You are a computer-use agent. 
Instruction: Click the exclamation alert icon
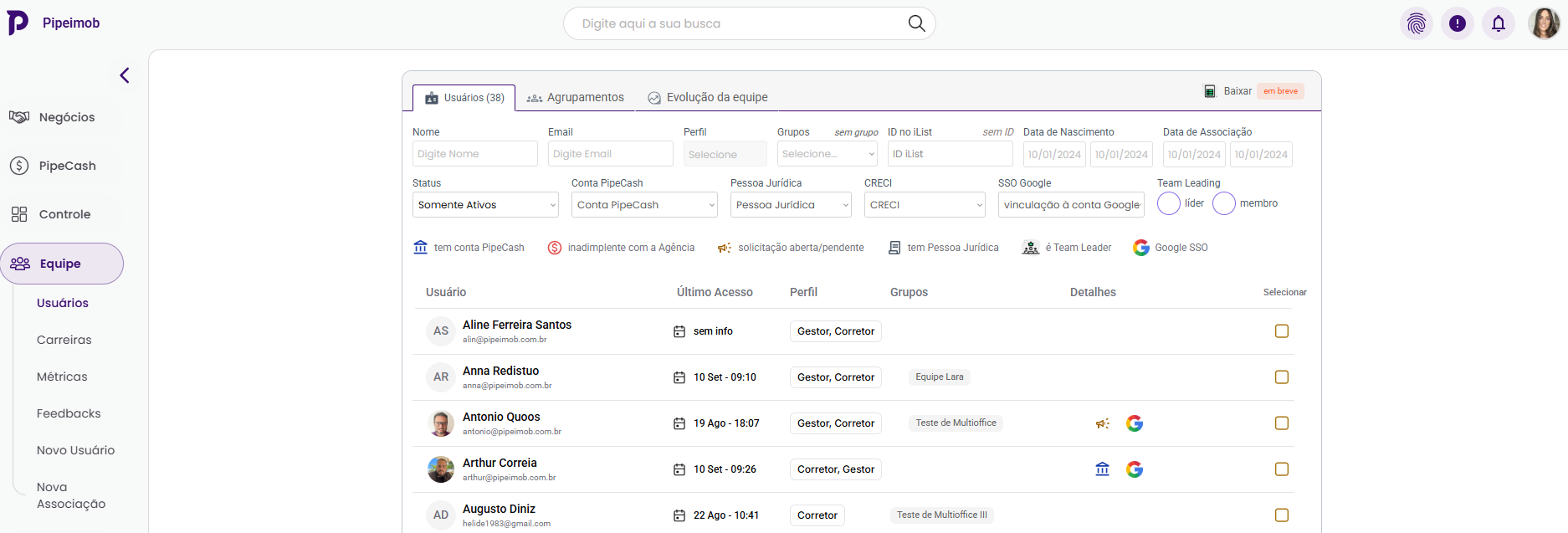point(1457,23)
